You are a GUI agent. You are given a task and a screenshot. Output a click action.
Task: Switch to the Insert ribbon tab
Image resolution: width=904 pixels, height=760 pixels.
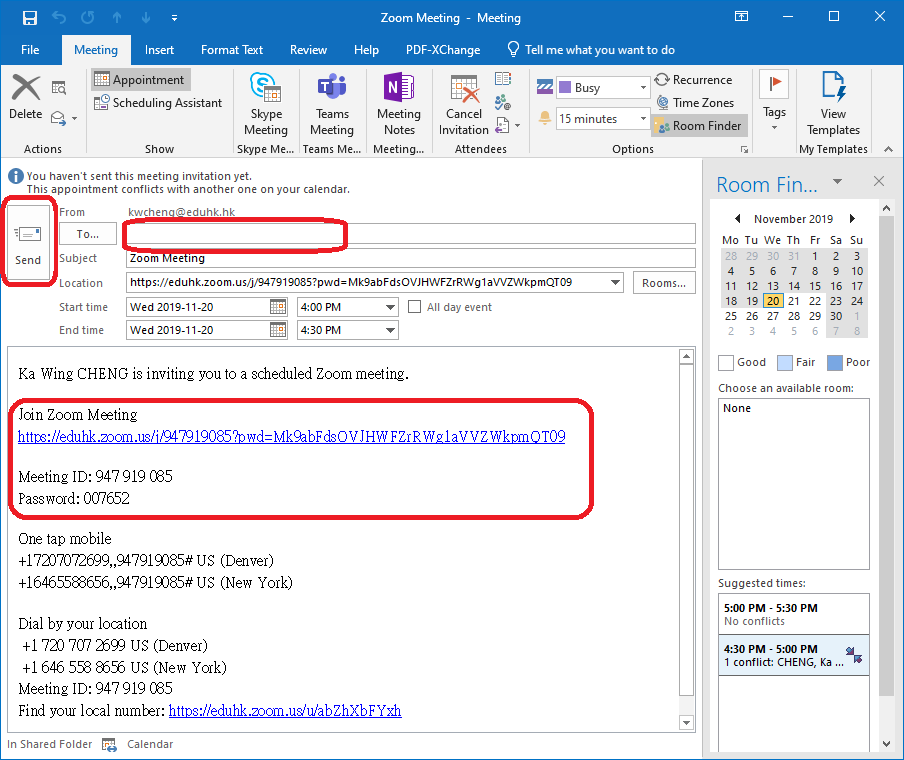(159, 50)
